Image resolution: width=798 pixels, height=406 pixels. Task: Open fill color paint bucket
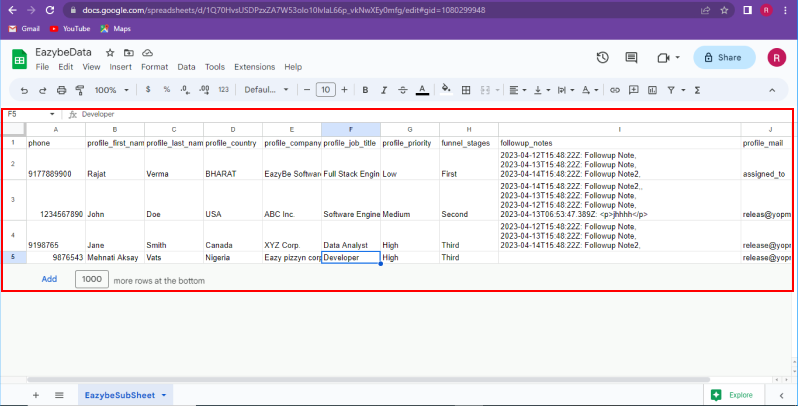click(x=446, y=90)
